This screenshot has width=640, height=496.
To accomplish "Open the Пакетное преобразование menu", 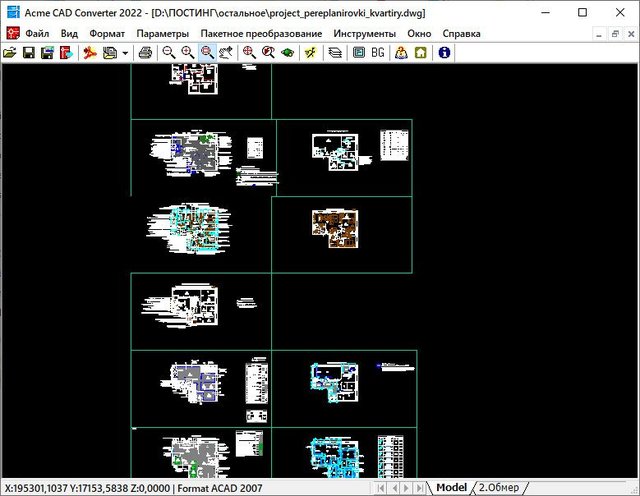I will [x=261, y=33].
